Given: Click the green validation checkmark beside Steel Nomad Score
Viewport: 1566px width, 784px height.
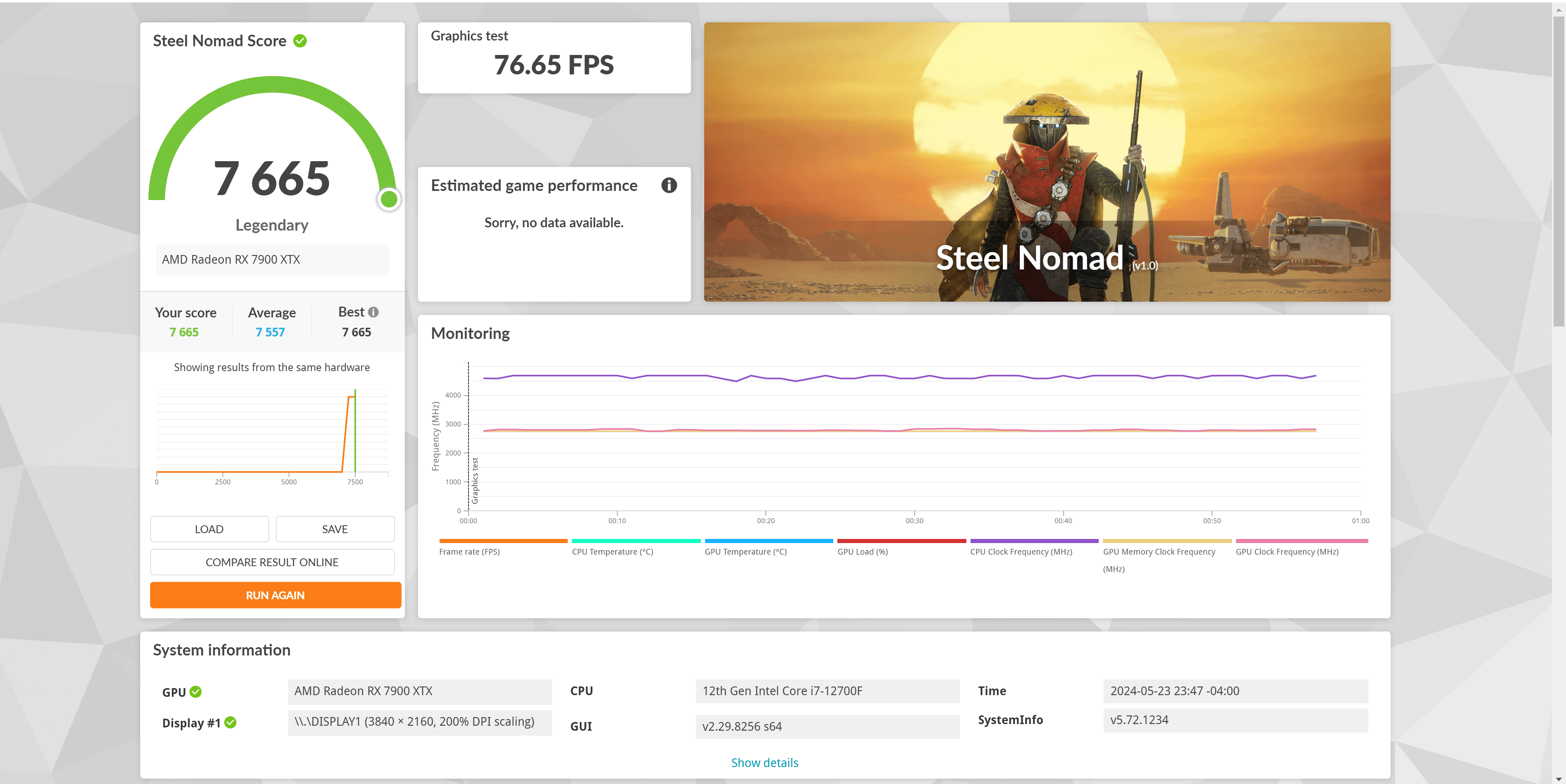Looking at the screenshot, I should coord(300,41).
